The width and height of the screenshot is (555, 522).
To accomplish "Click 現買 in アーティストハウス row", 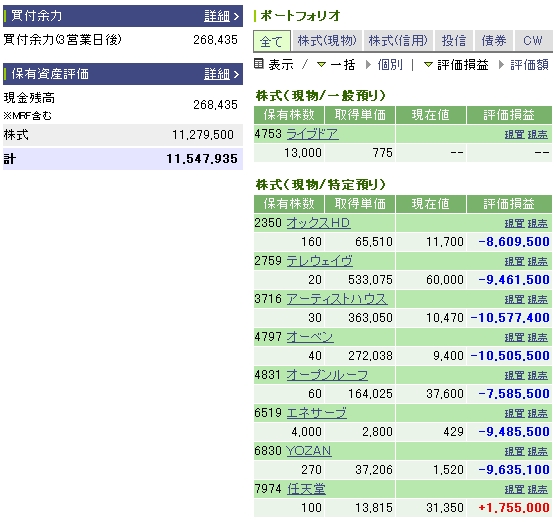I will click(514, 300).
